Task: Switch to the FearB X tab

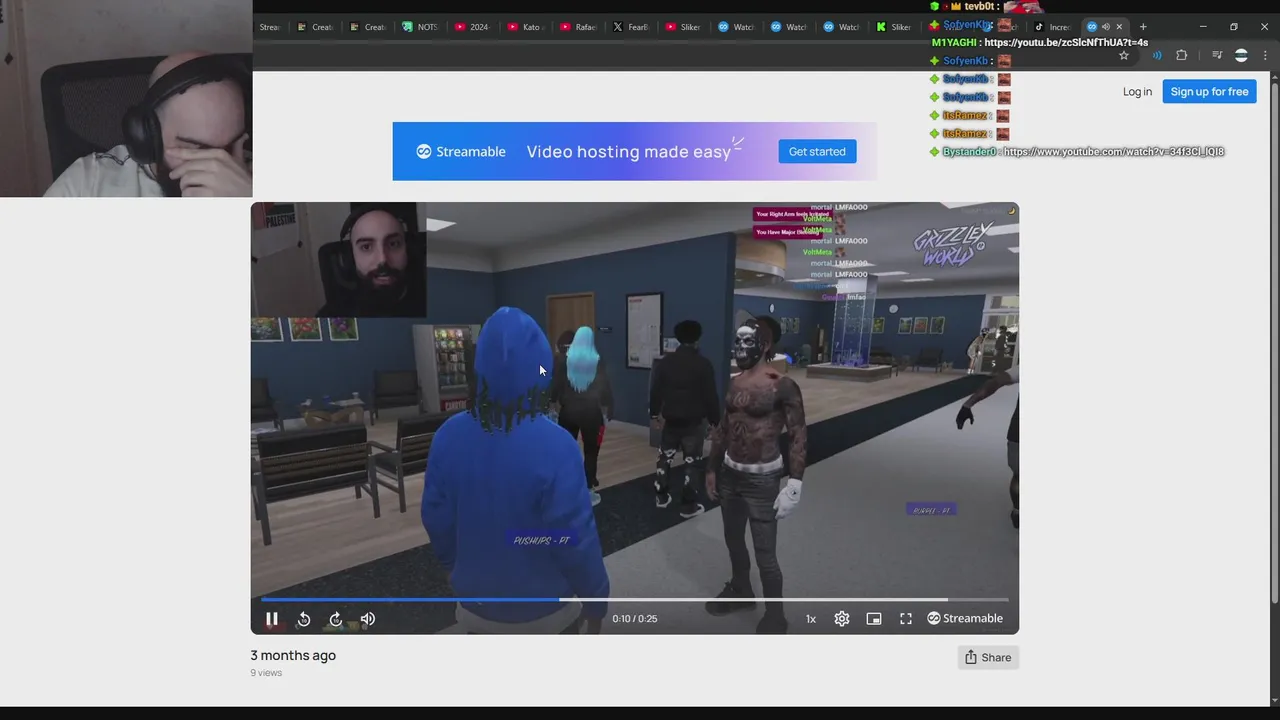Action: pos(630,27)
